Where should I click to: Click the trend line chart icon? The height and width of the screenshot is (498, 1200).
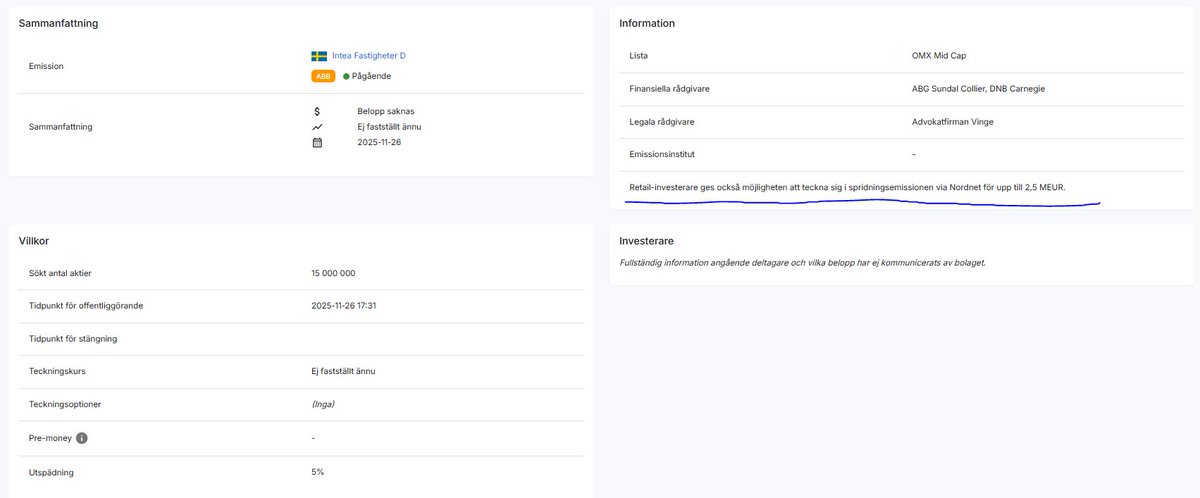317,127
